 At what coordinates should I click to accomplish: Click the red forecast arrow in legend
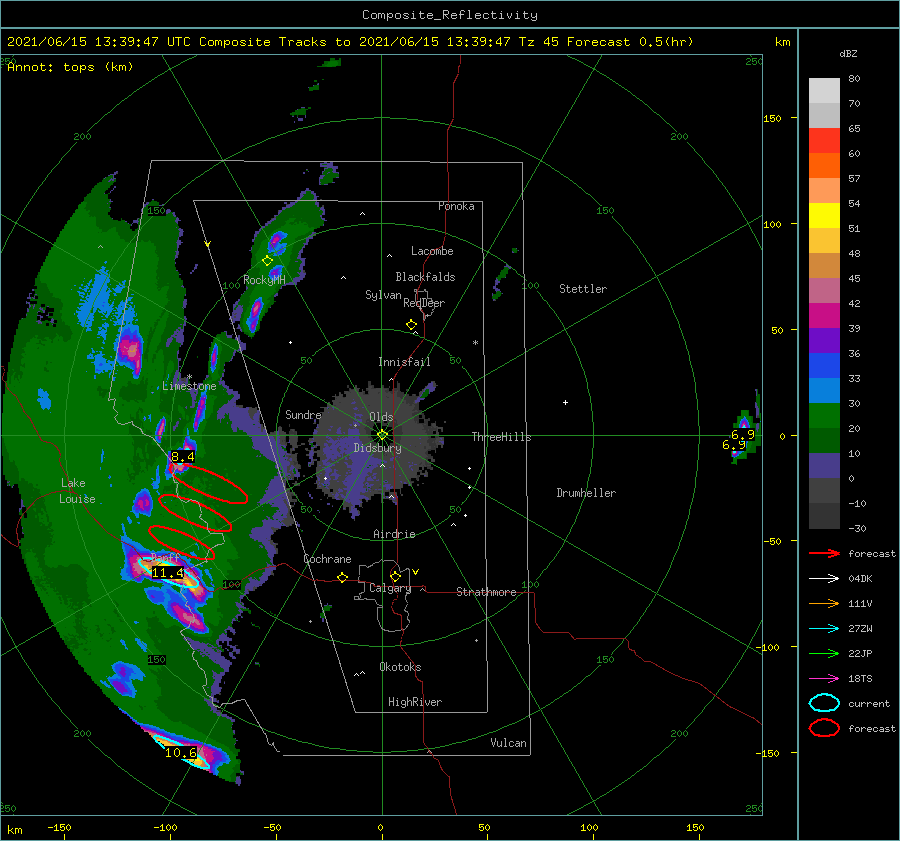click(x=824, y=553)
